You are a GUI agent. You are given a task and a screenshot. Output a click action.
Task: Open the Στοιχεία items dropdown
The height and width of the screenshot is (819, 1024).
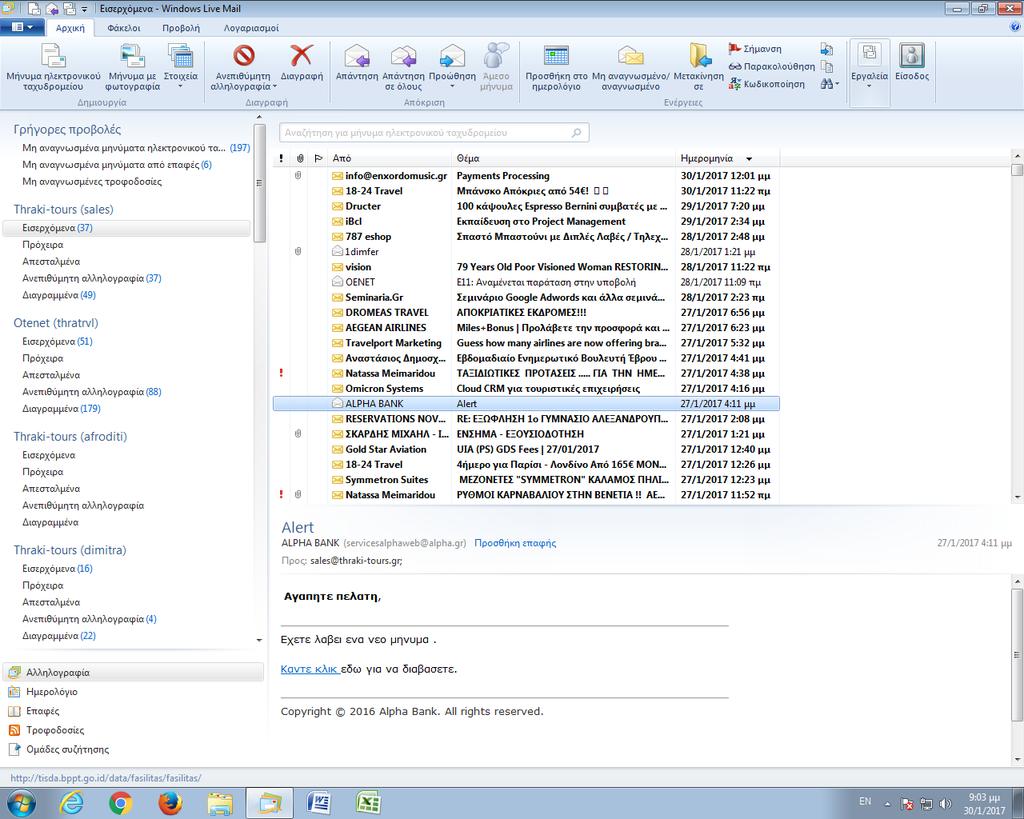point(180,66)
